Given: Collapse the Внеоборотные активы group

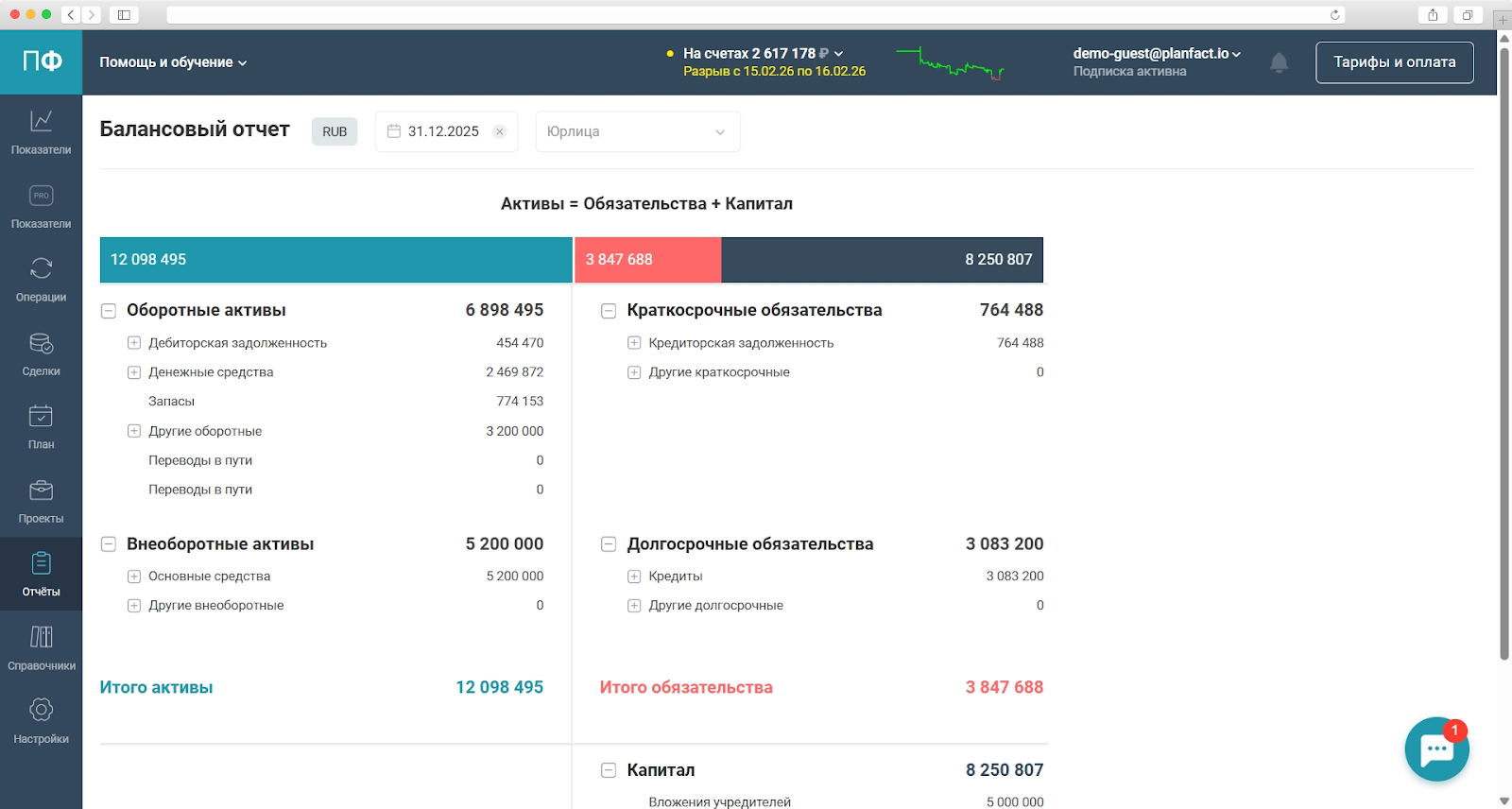Looking at the screenshot, I should tap(109, 544).
